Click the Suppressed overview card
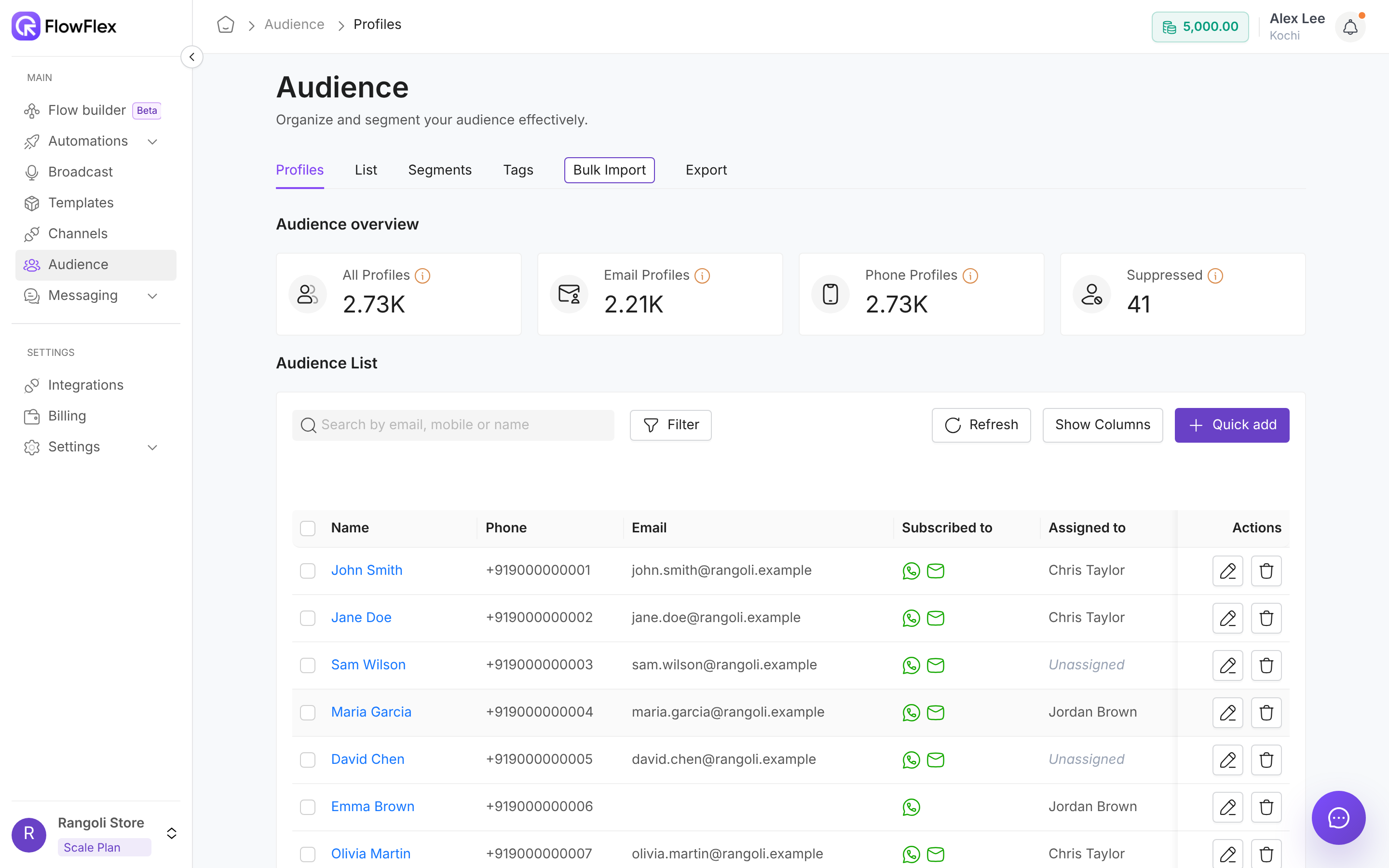Viewport: 1389px width, 868px height. [x=1183, y=294]
